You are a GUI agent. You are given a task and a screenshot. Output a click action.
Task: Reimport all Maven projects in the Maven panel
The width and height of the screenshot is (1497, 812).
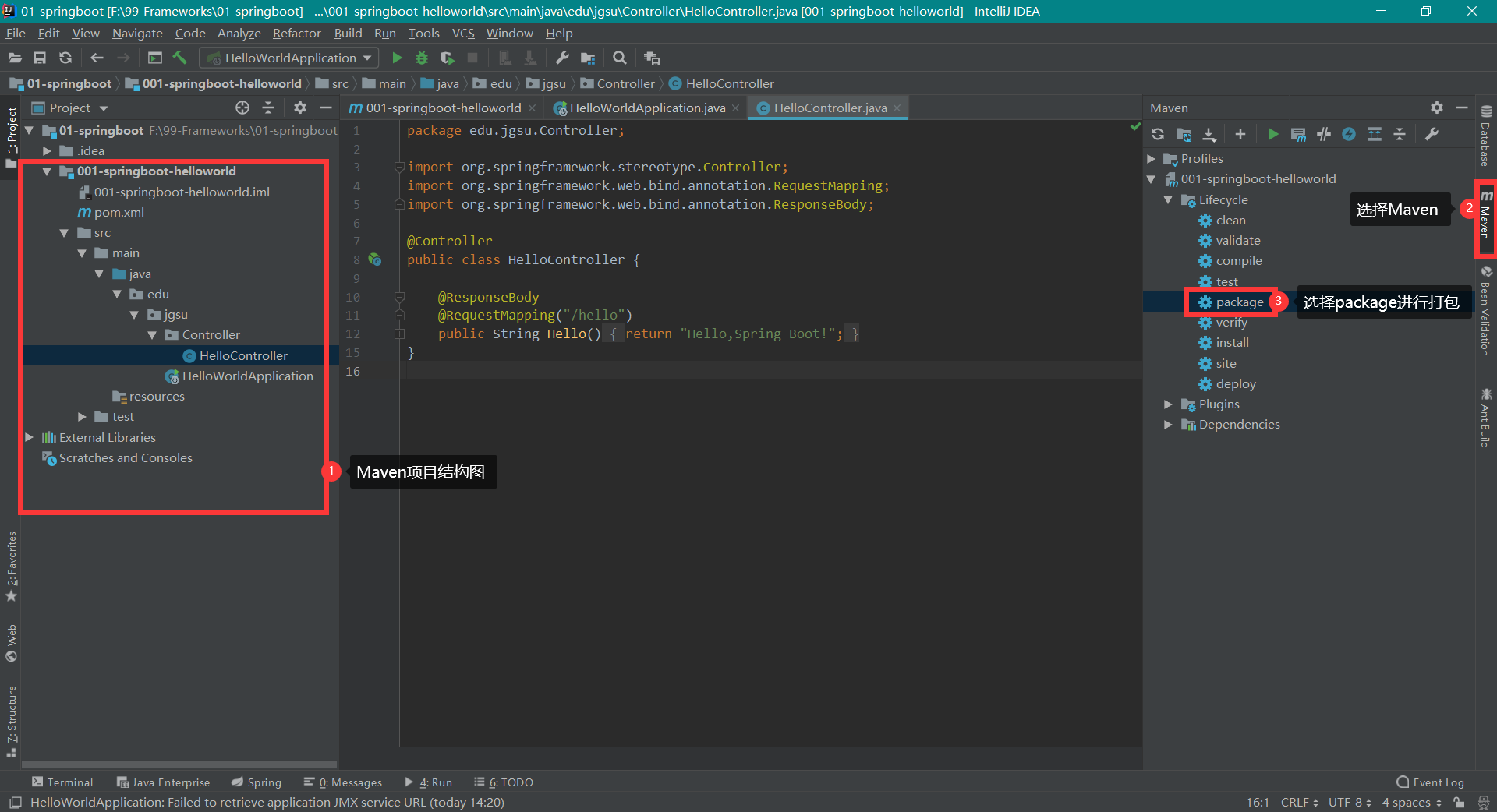pyautogui.click(x=1158, y=134)
